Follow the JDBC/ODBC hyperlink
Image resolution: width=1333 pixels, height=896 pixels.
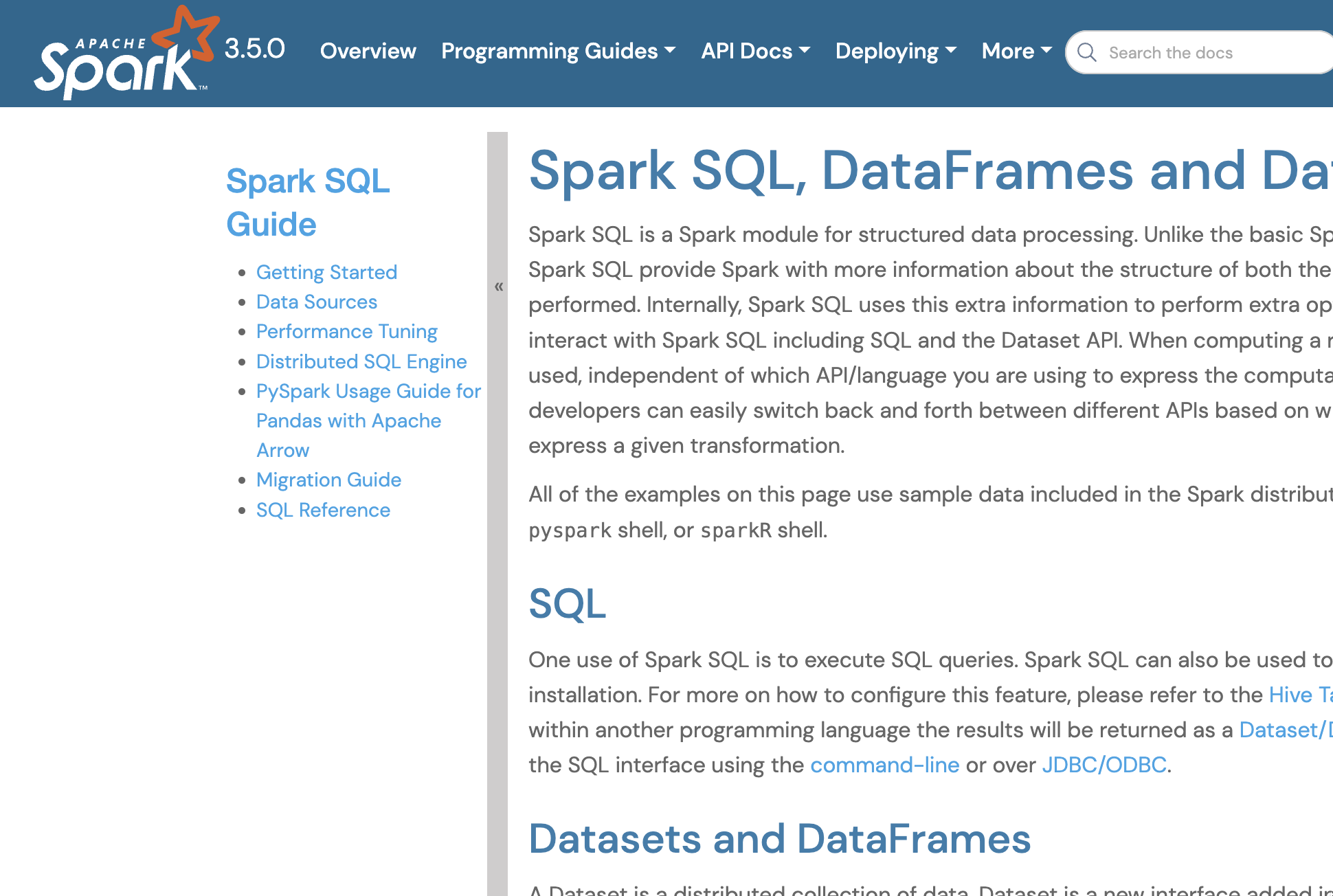click(1104, 765)
